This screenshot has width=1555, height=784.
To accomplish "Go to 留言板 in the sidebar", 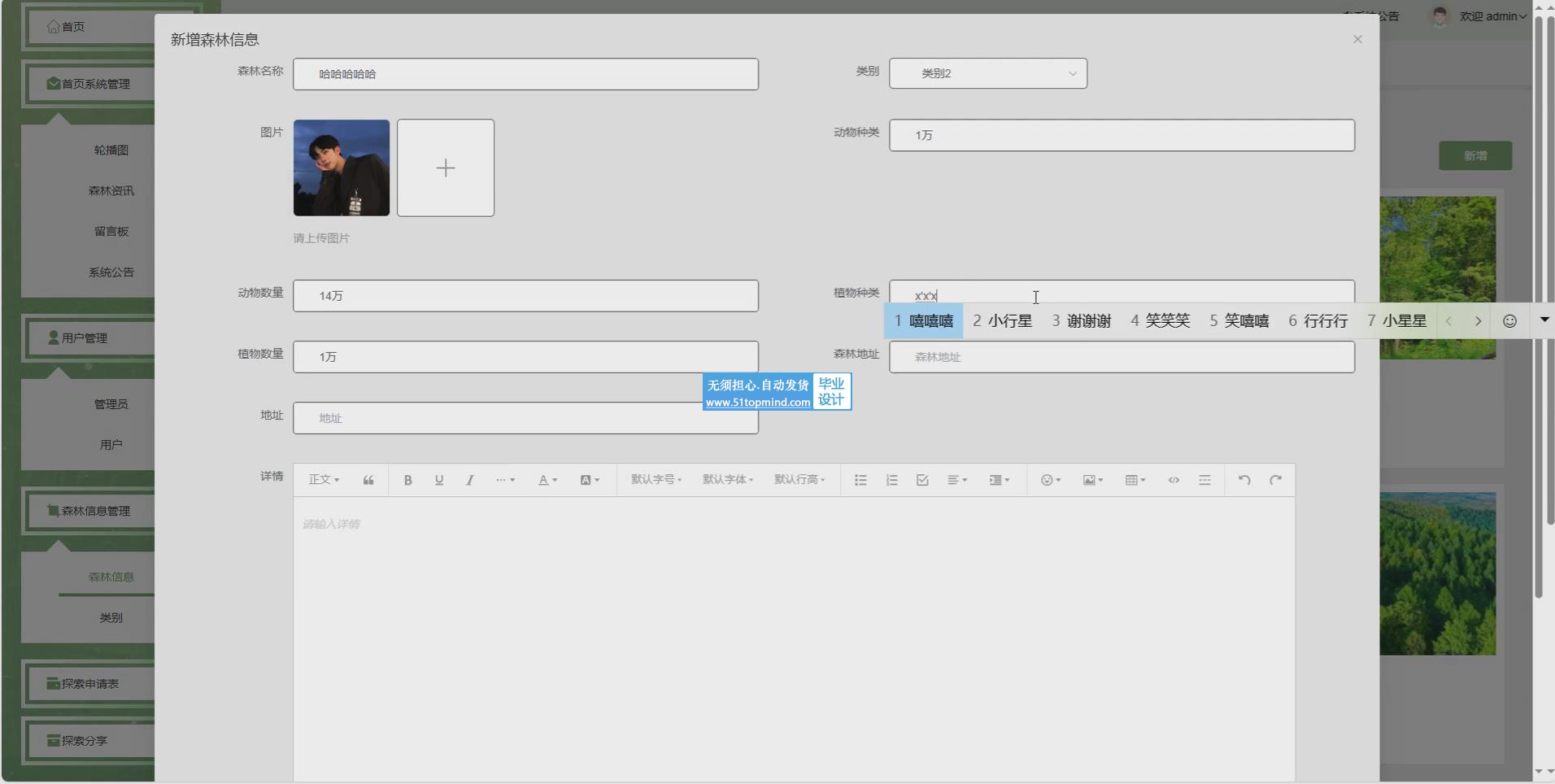I will 111,232.
